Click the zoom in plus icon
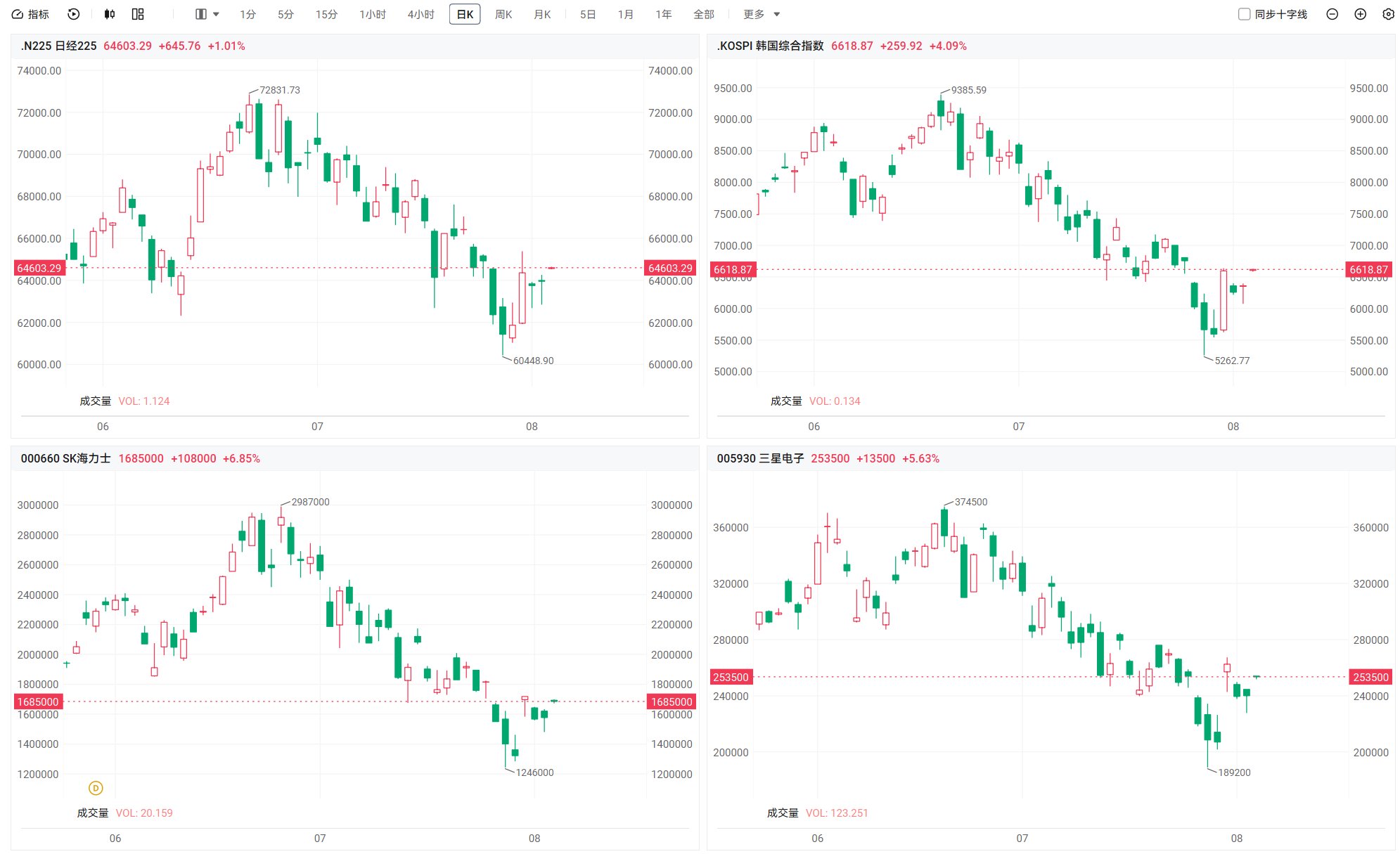The width and height of the screenshot is (1400, 854). click(1360, 14)
